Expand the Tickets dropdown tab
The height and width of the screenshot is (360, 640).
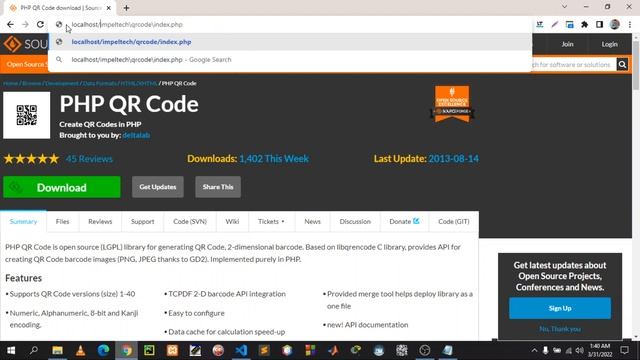tap(271, 222)
